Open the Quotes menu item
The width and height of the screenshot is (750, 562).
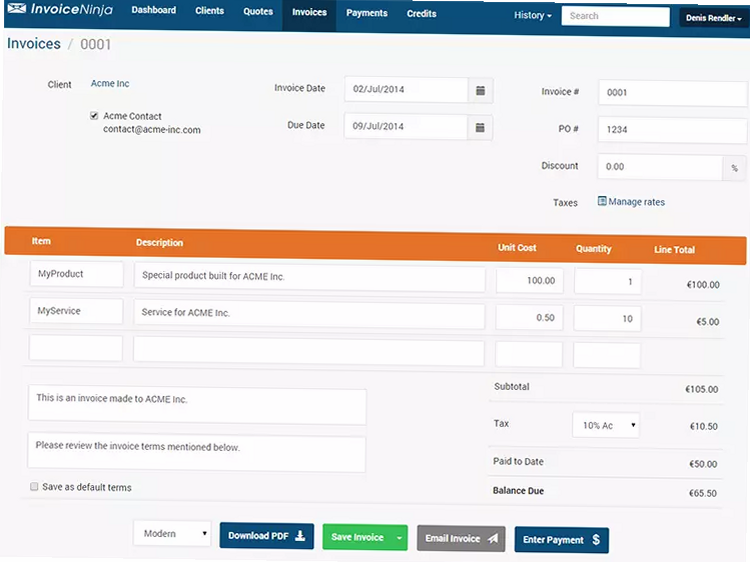click(258, 11)
